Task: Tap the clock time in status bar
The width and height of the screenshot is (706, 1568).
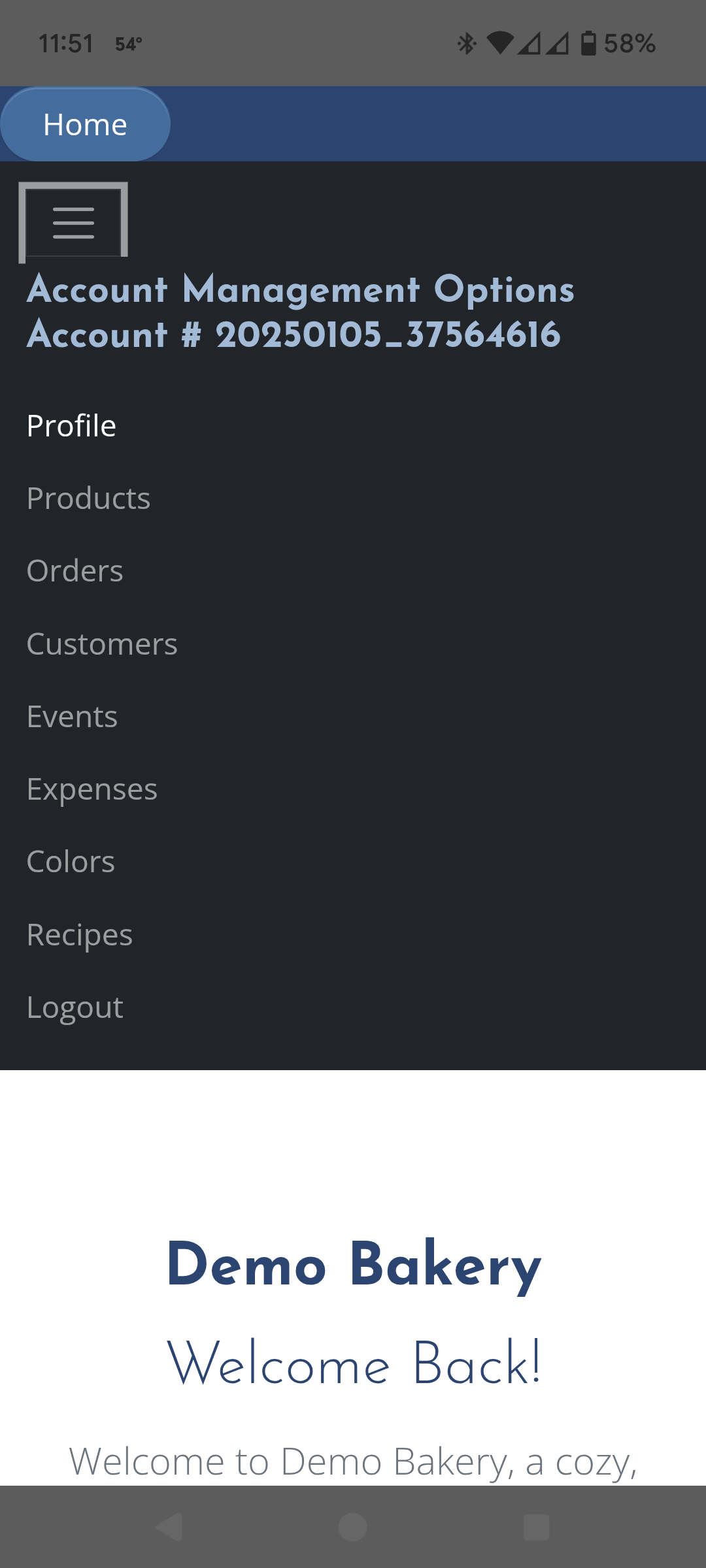Action: point(66,44)
